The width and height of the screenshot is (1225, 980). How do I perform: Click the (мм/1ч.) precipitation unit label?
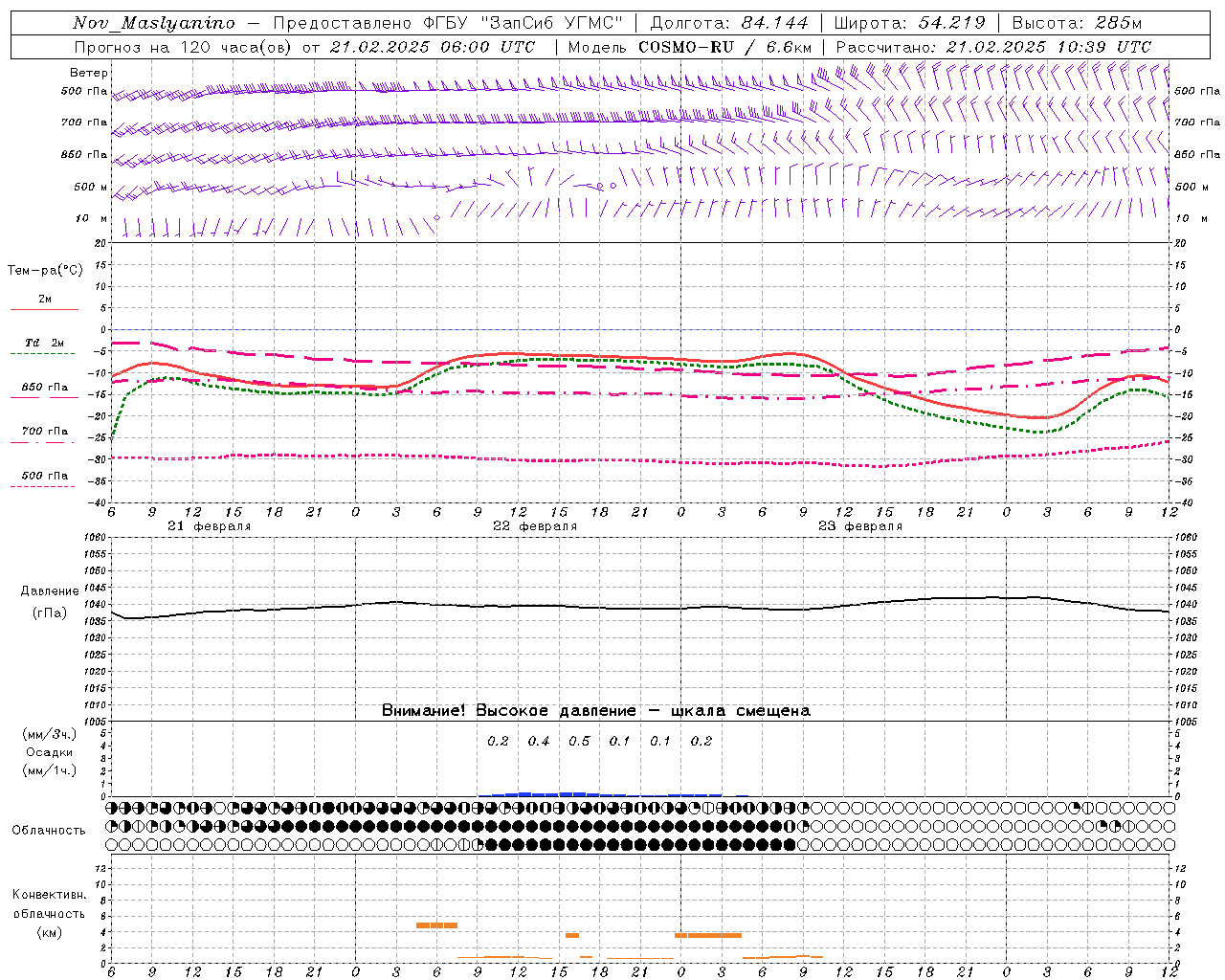pos(50,770)
